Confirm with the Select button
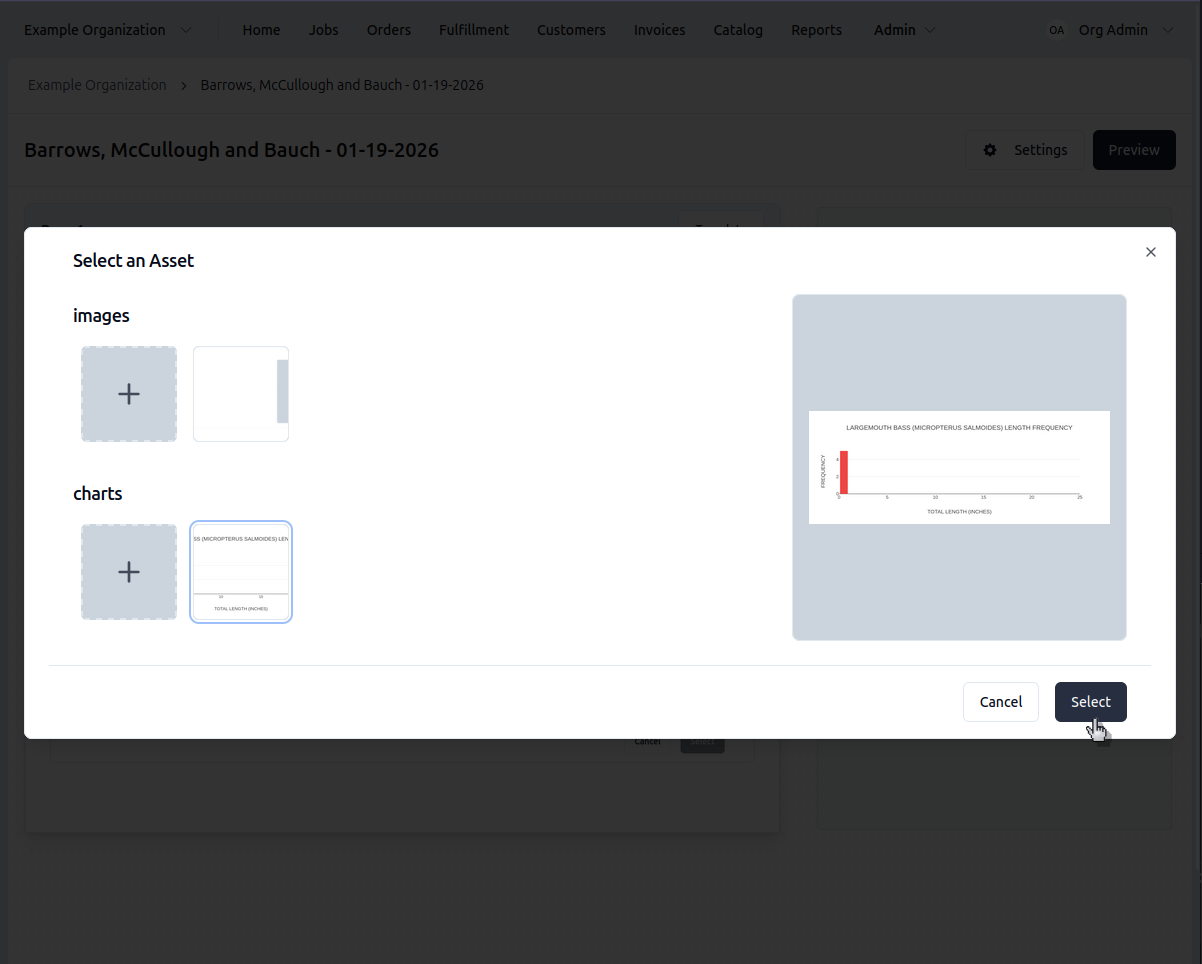 tap(1090, 702)
